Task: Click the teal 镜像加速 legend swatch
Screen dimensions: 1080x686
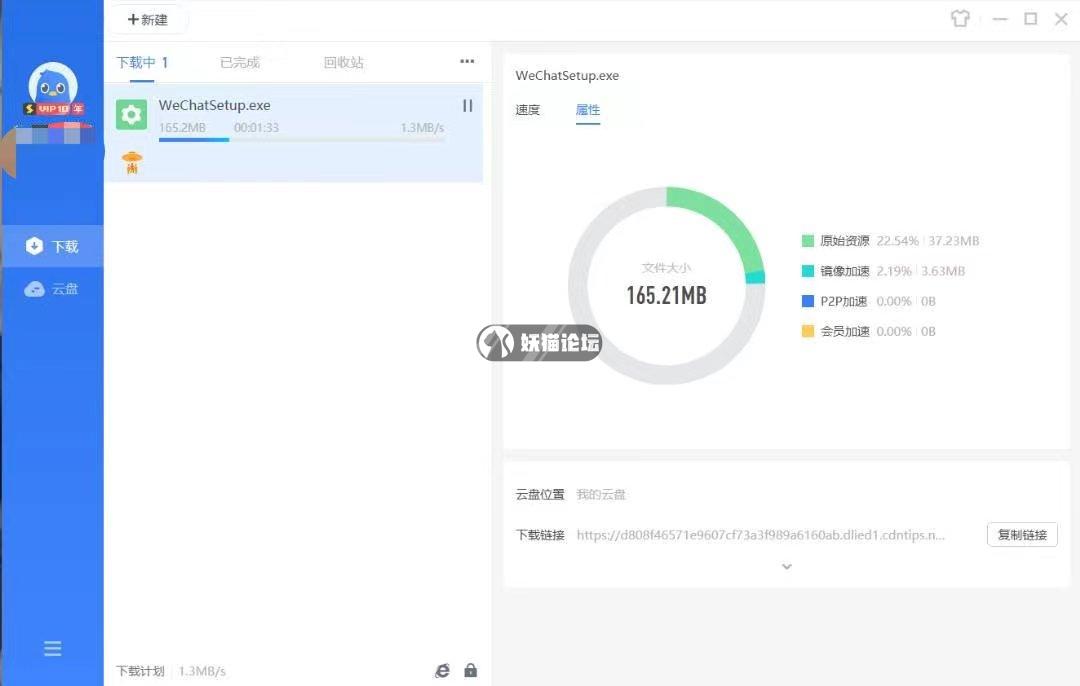Action: (x=808, y=271)
